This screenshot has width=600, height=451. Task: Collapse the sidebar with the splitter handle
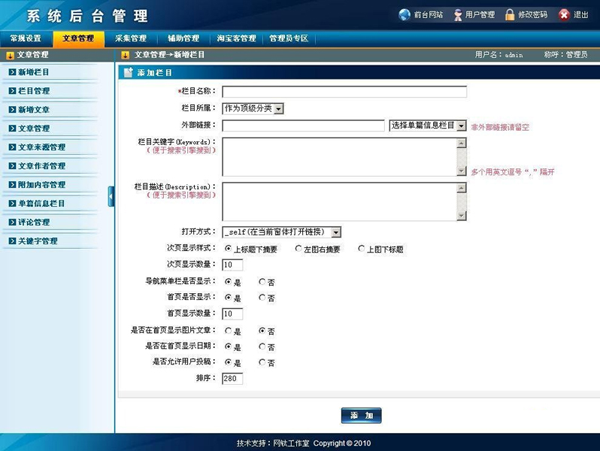(x=111, y=195)
